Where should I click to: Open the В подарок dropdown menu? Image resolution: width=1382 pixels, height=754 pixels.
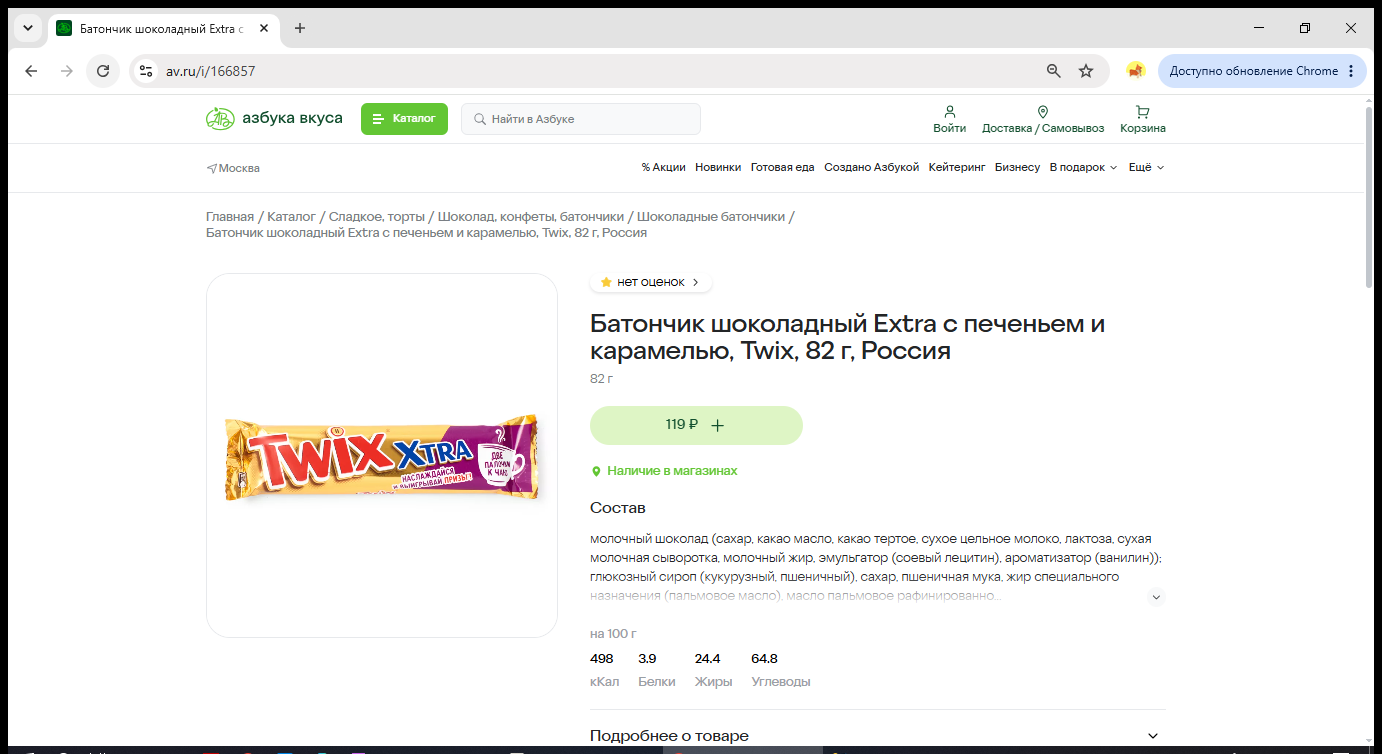1083,168
